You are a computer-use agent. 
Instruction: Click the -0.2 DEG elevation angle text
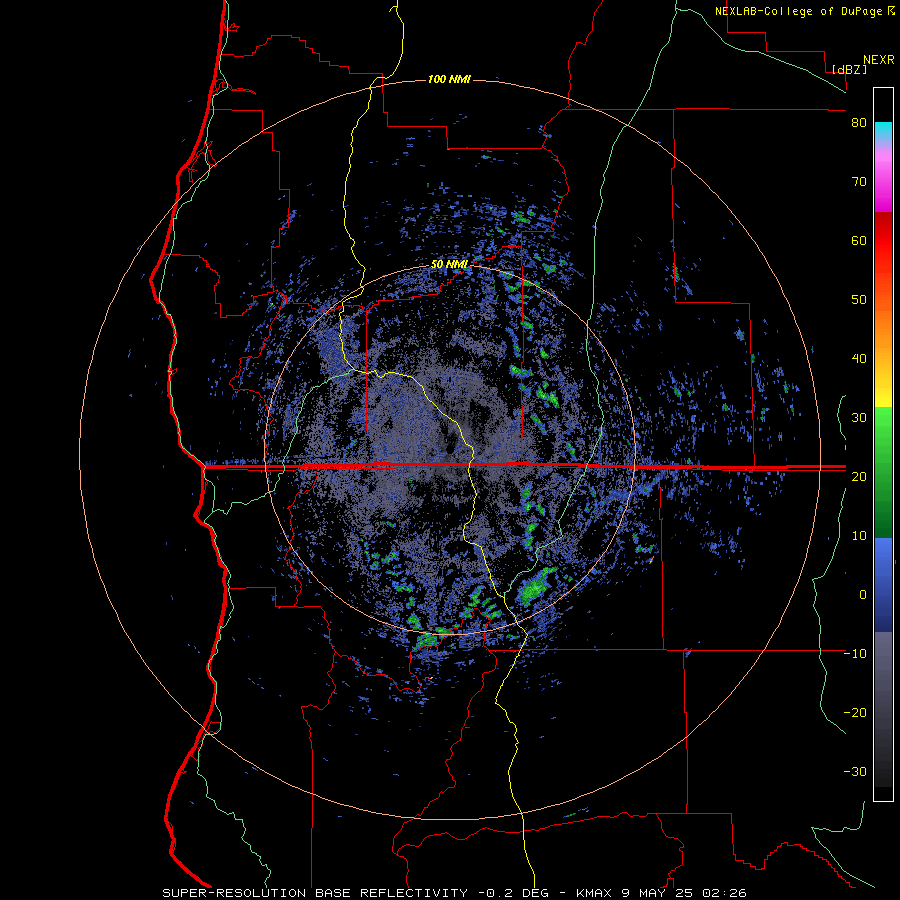point(513,893)
